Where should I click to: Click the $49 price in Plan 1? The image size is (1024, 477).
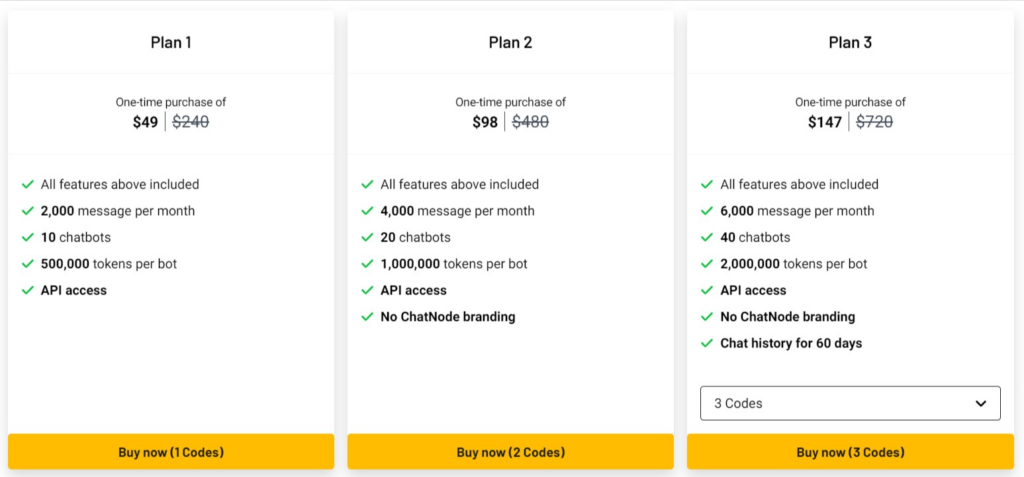tap(145, 122)
